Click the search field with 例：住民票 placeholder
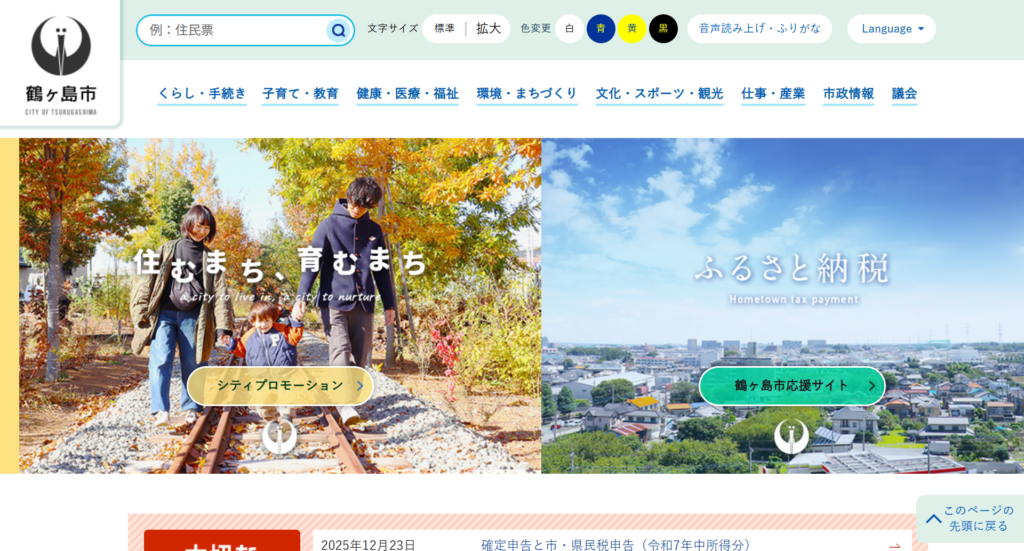 coord(233,30)
